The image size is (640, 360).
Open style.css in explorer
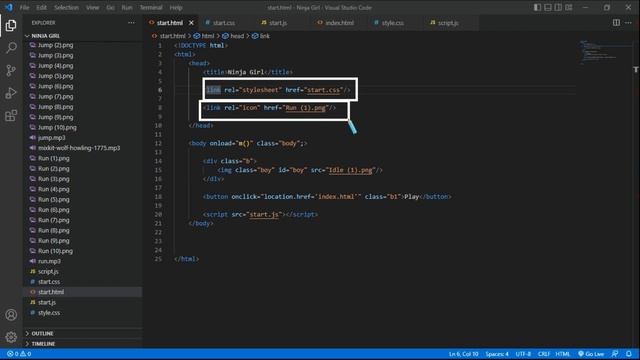[49, 313]
